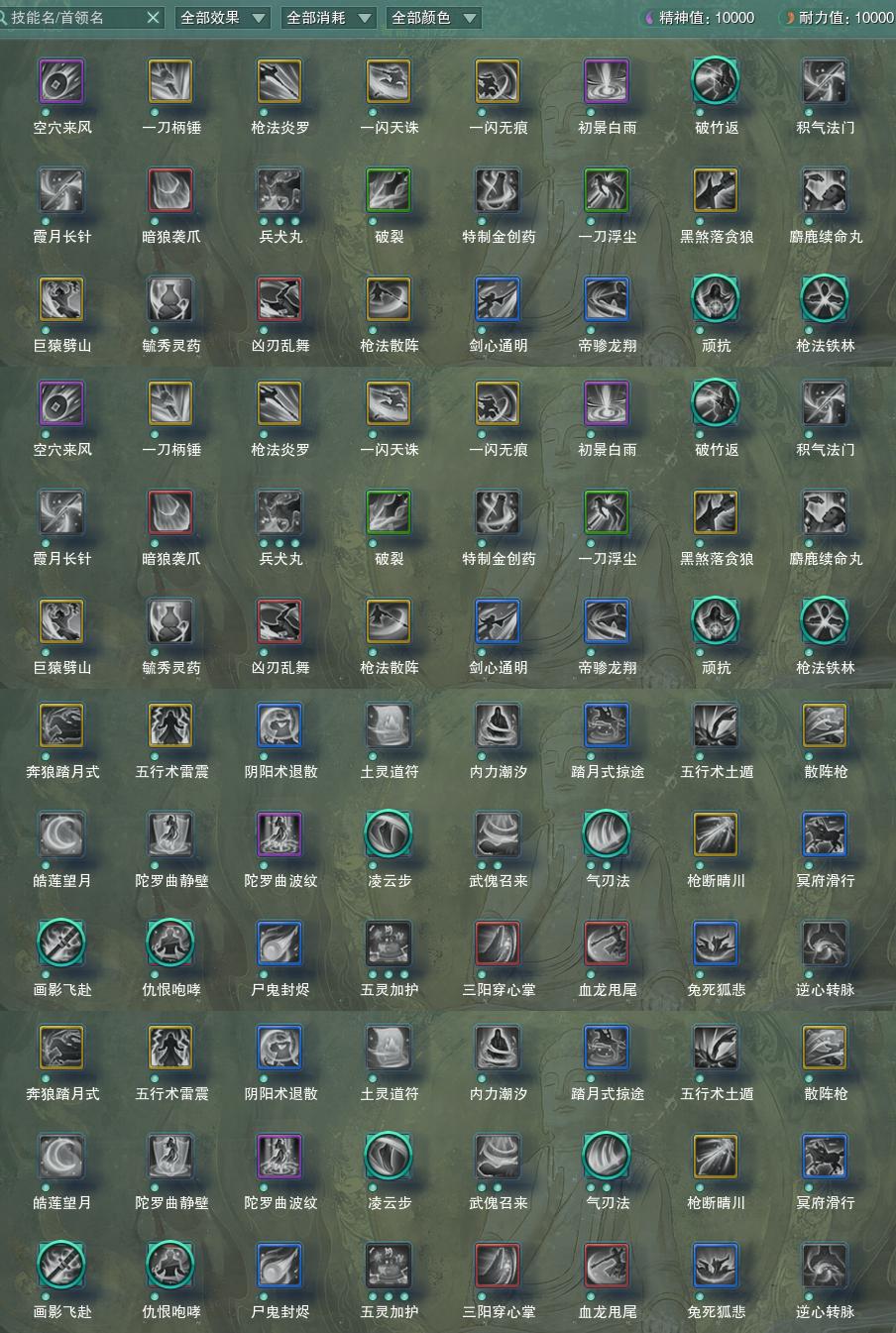Pick the upper red-framed 三阳穿心掌 icon

[x=498, y=944]
